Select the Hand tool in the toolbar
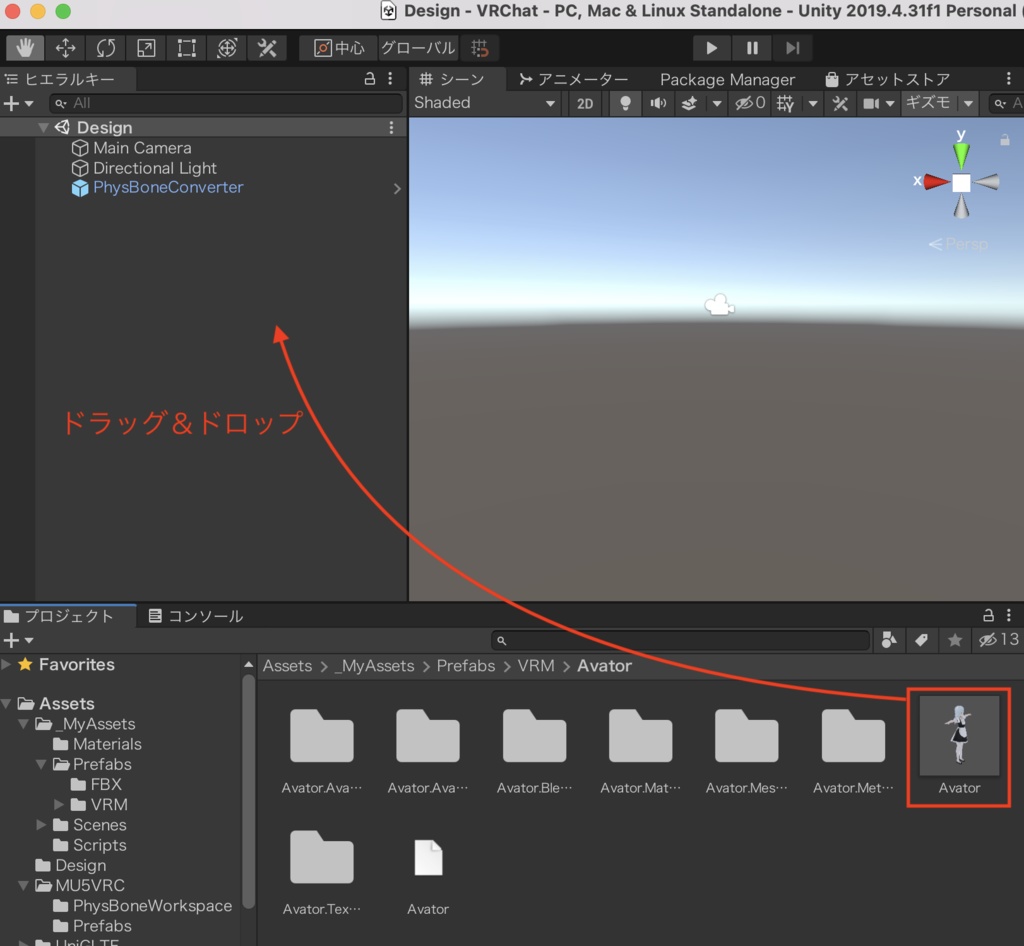 24,47
